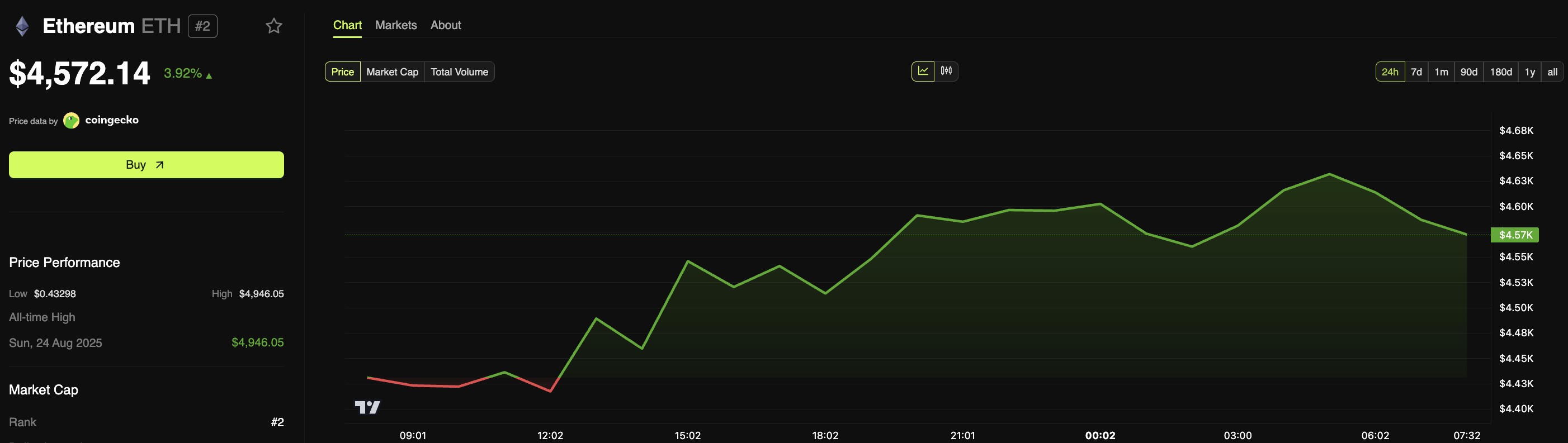Image resolution: width=1568 pixels, height=443 pixels.
Task: Click the $4.60K y-axis label
Action: point(1516,207)
